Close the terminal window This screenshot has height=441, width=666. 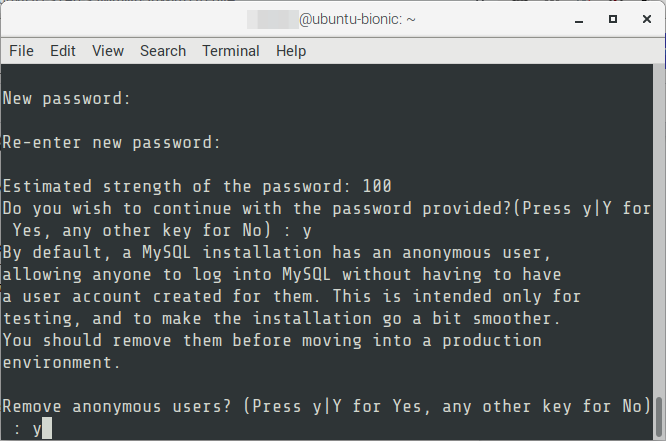point(646,19)
